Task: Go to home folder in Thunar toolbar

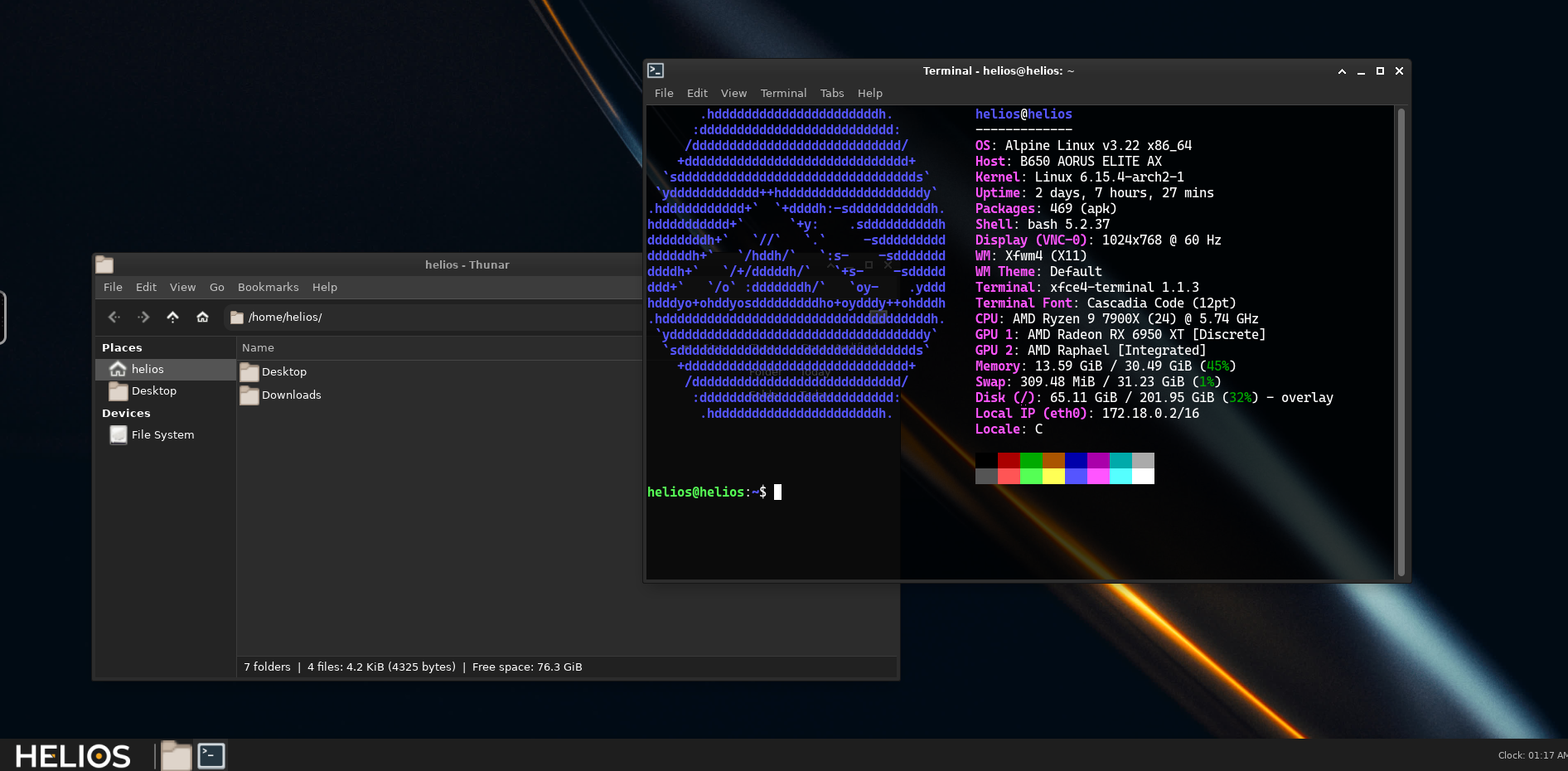Action: [202, 317]
